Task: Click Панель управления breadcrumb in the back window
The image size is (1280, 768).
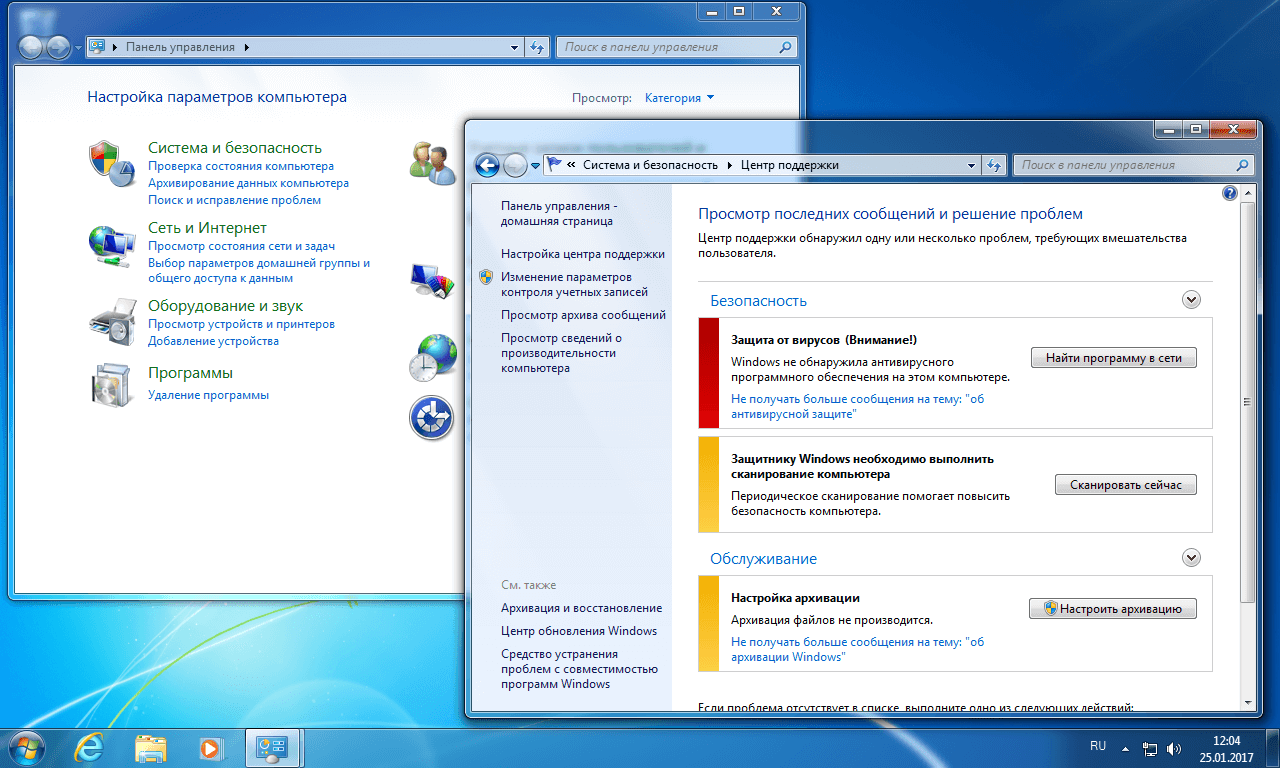Action: (181, 47)
